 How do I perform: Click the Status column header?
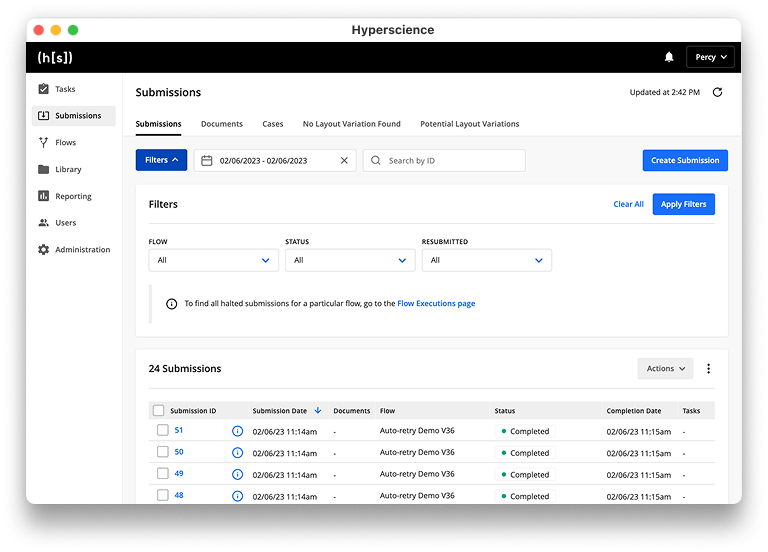[x=504, y=411]
